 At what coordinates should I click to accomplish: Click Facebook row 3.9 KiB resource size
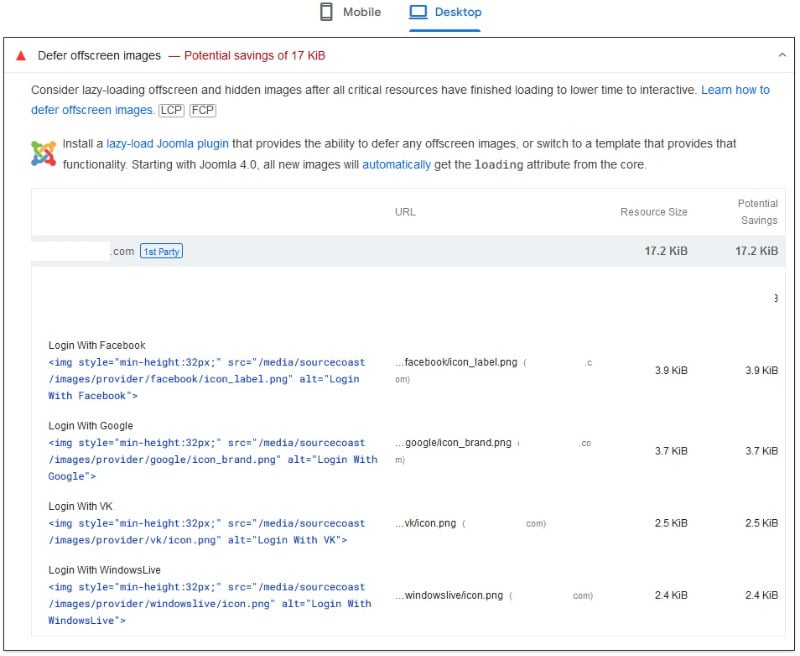671,370
